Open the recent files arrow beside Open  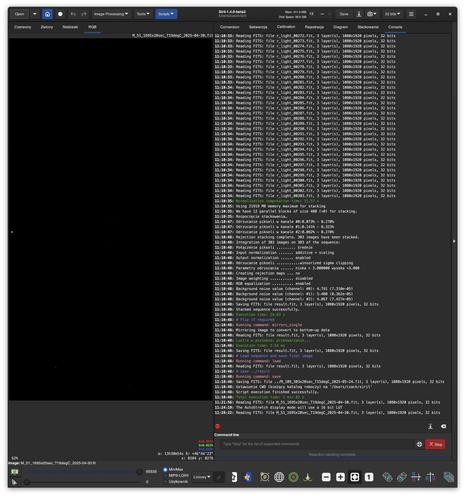click(x=34, y=14)
